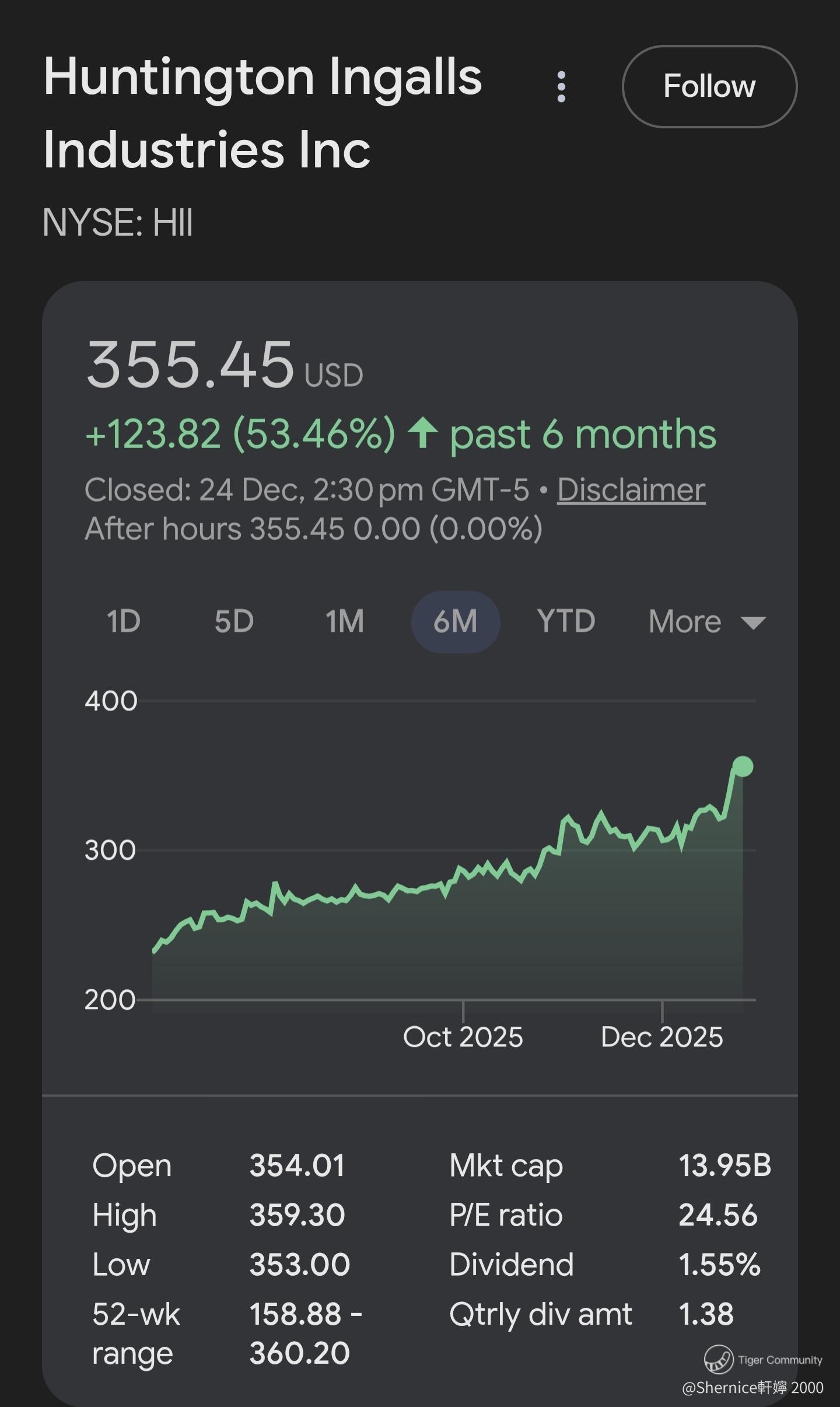Click the Follow button
The height and width of the screenshot is (1407, 840).
point(709,86)
